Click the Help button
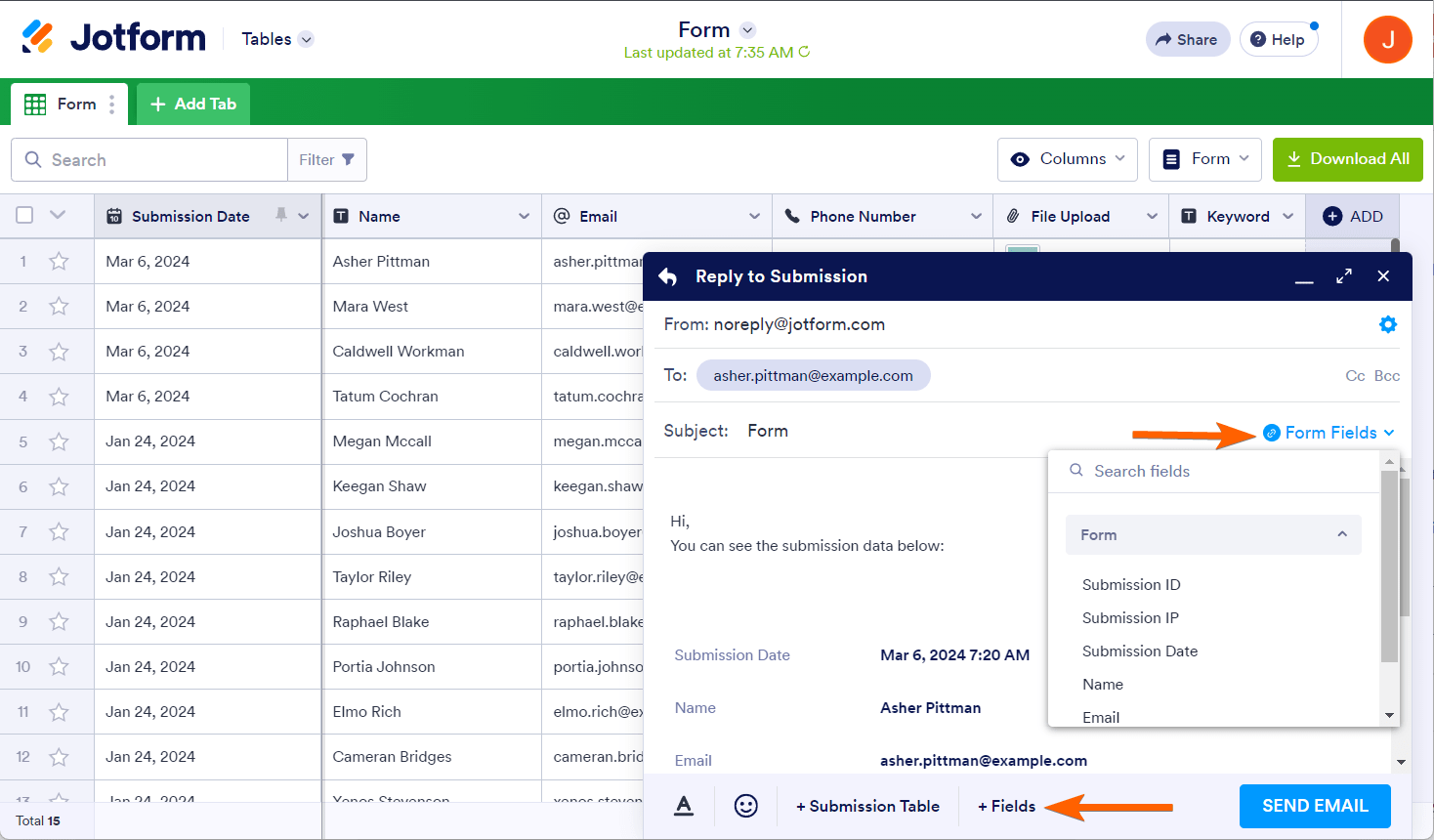This screenshot has height=840, width=1434. (x=1279, y=39)
